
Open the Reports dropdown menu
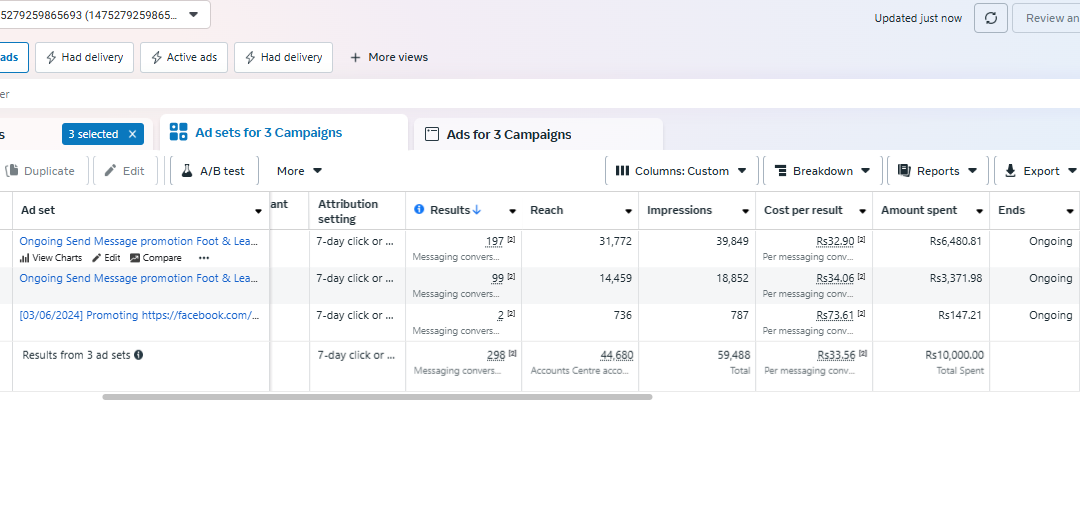coord(937,171)
